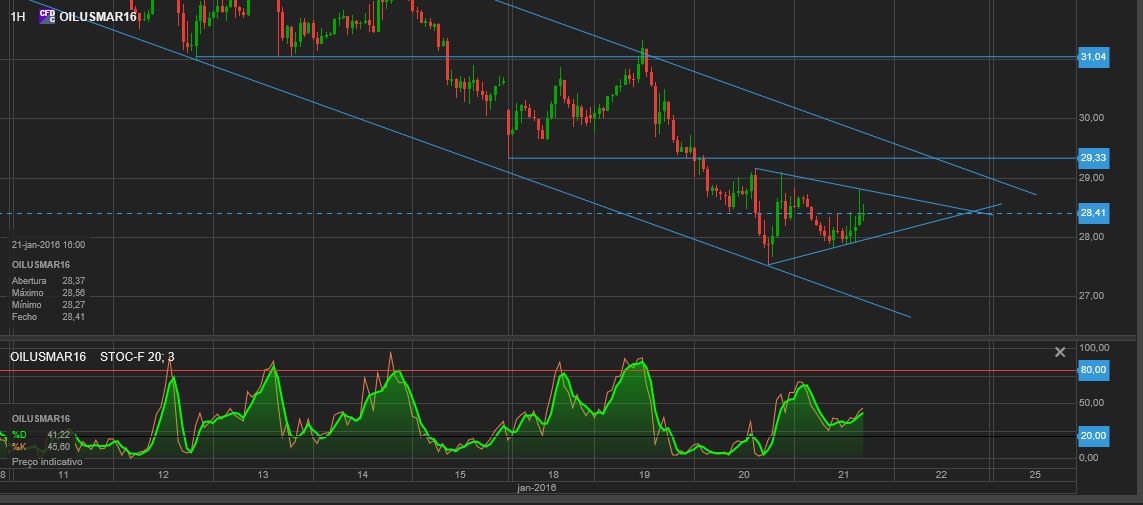
Task: Click the Máximo 28,56 row
Action: 48,293
